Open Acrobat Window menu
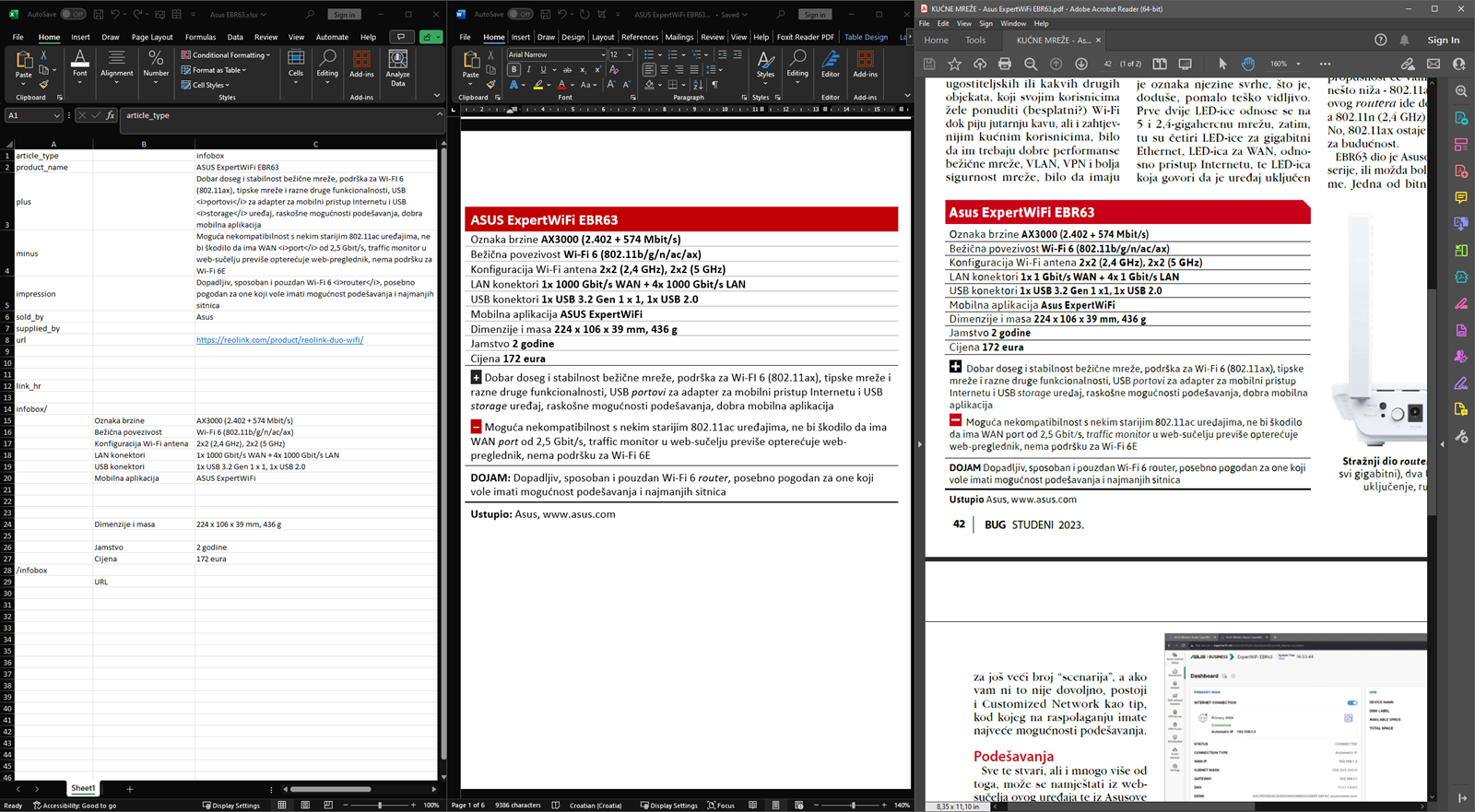The height and width of the screenshot is (812, 1475). [x=1013, y=24]
